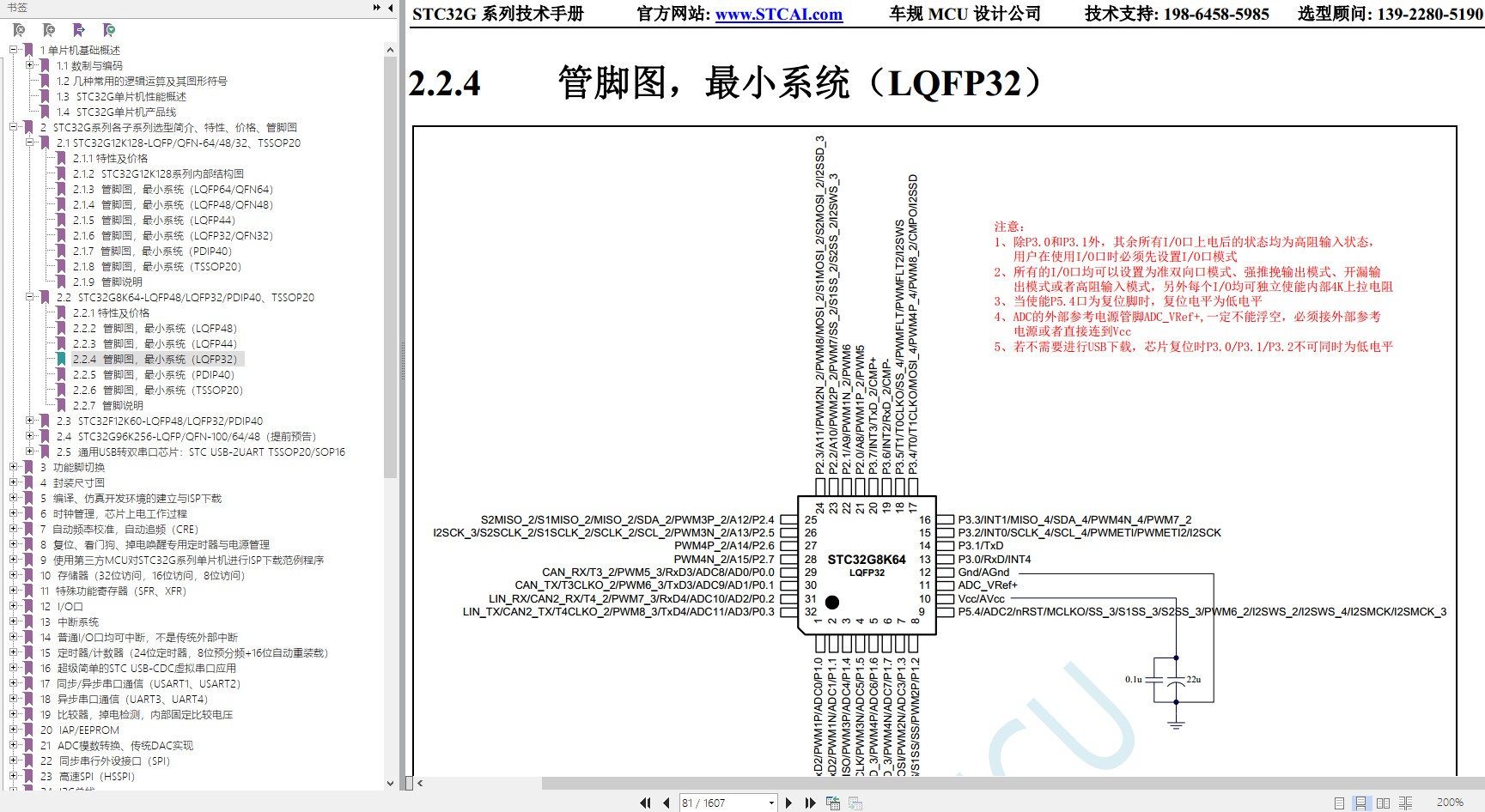The height and width of the screenshot is (812, 1485).
Task: Collapse 2.2 STC32G8K64 node
Action: click(x=30, y=298)
